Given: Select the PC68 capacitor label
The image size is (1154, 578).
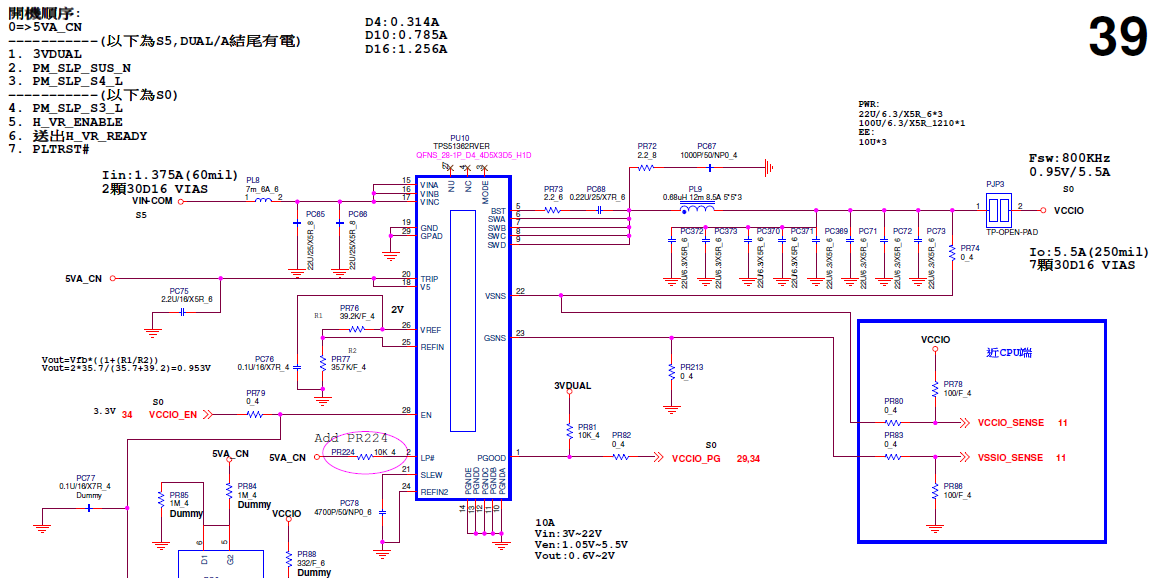Looking at the screenshot, I should 596,188.
